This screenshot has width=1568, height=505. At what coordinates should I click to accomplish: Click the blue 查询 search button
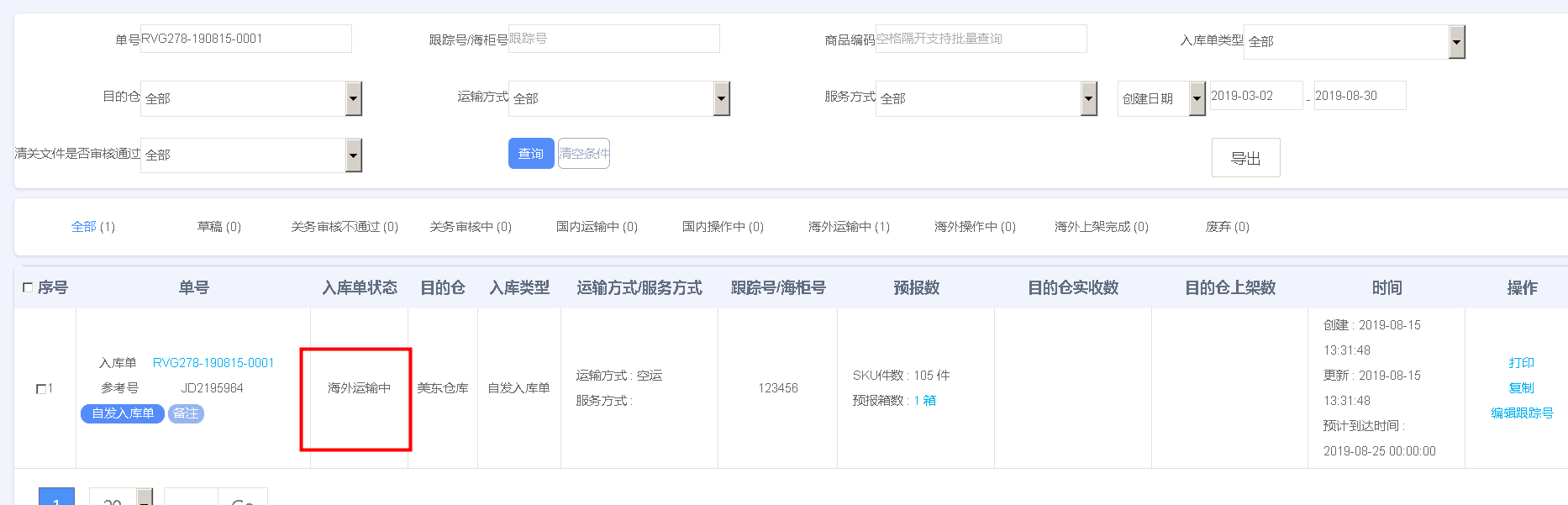click(531, 154)
